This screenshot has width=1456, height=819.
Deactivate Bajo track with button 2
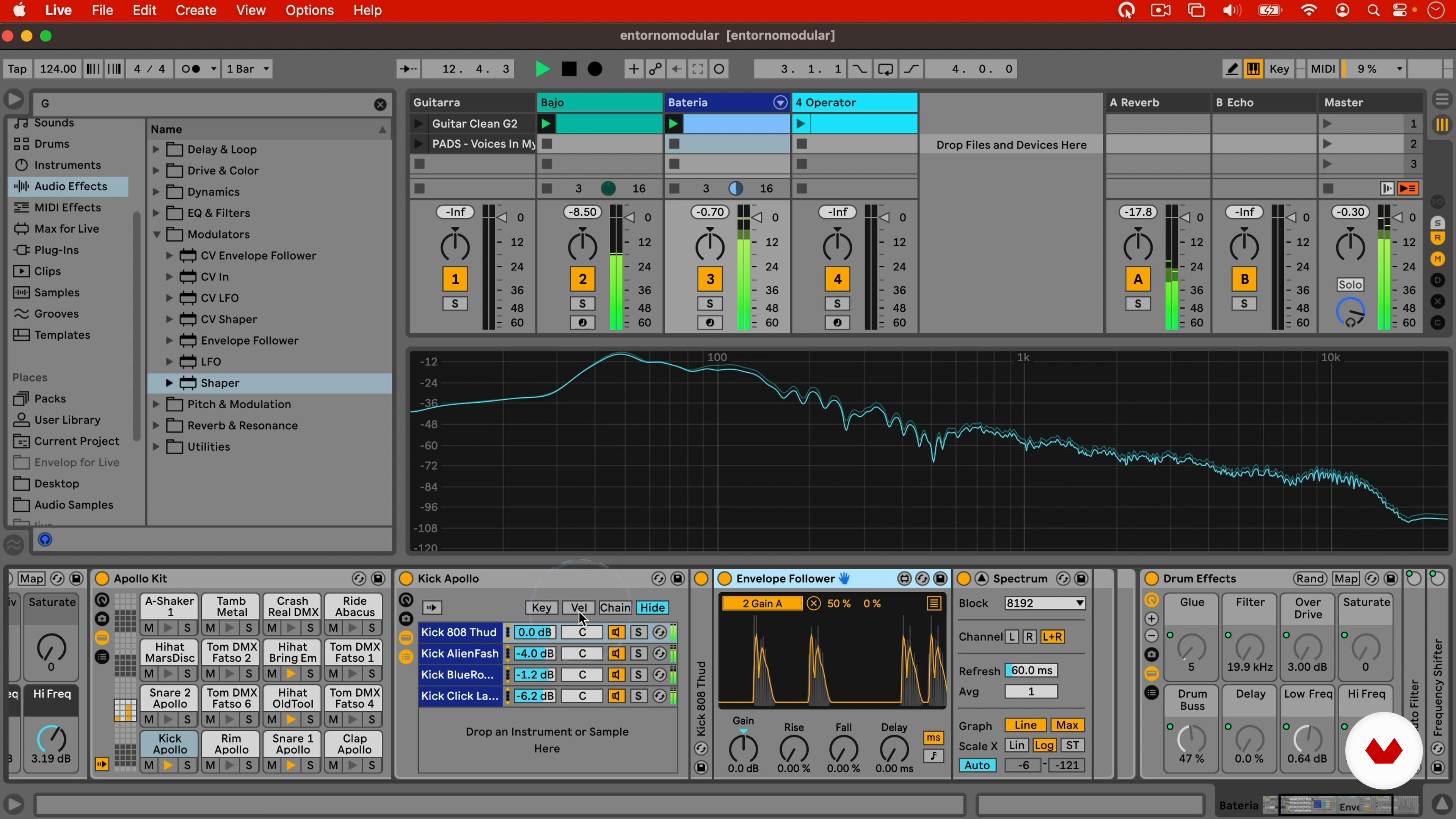click(x=582, y=279)
